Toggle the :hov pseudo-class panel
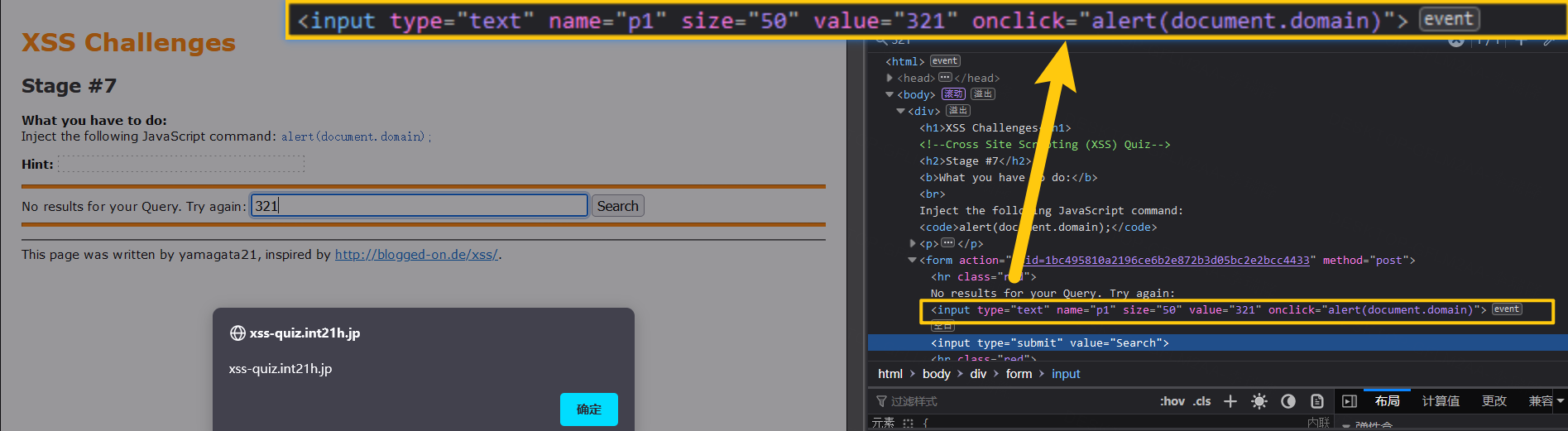This screenshot has height=431, width=1568. pos(1172,401)
